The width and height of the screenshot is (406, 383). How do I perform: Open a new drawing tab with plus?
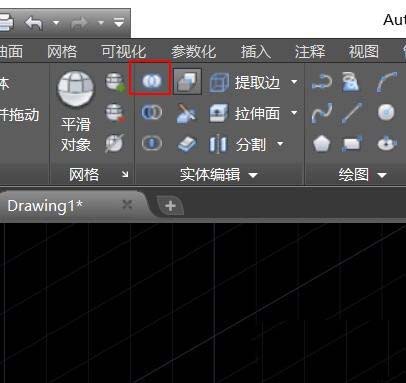tap(170, 206)
